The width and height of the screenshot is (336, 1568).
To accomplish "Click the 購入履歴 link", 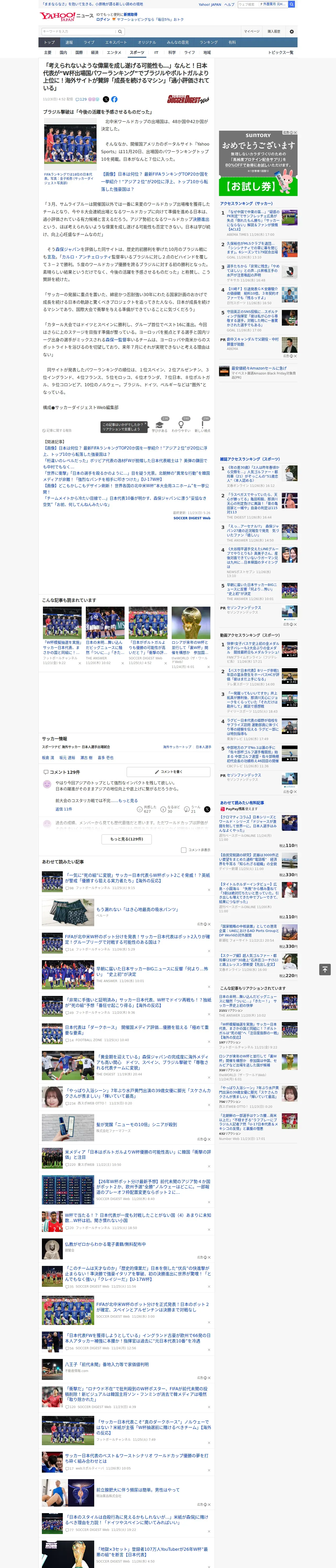I will (274, 31).
